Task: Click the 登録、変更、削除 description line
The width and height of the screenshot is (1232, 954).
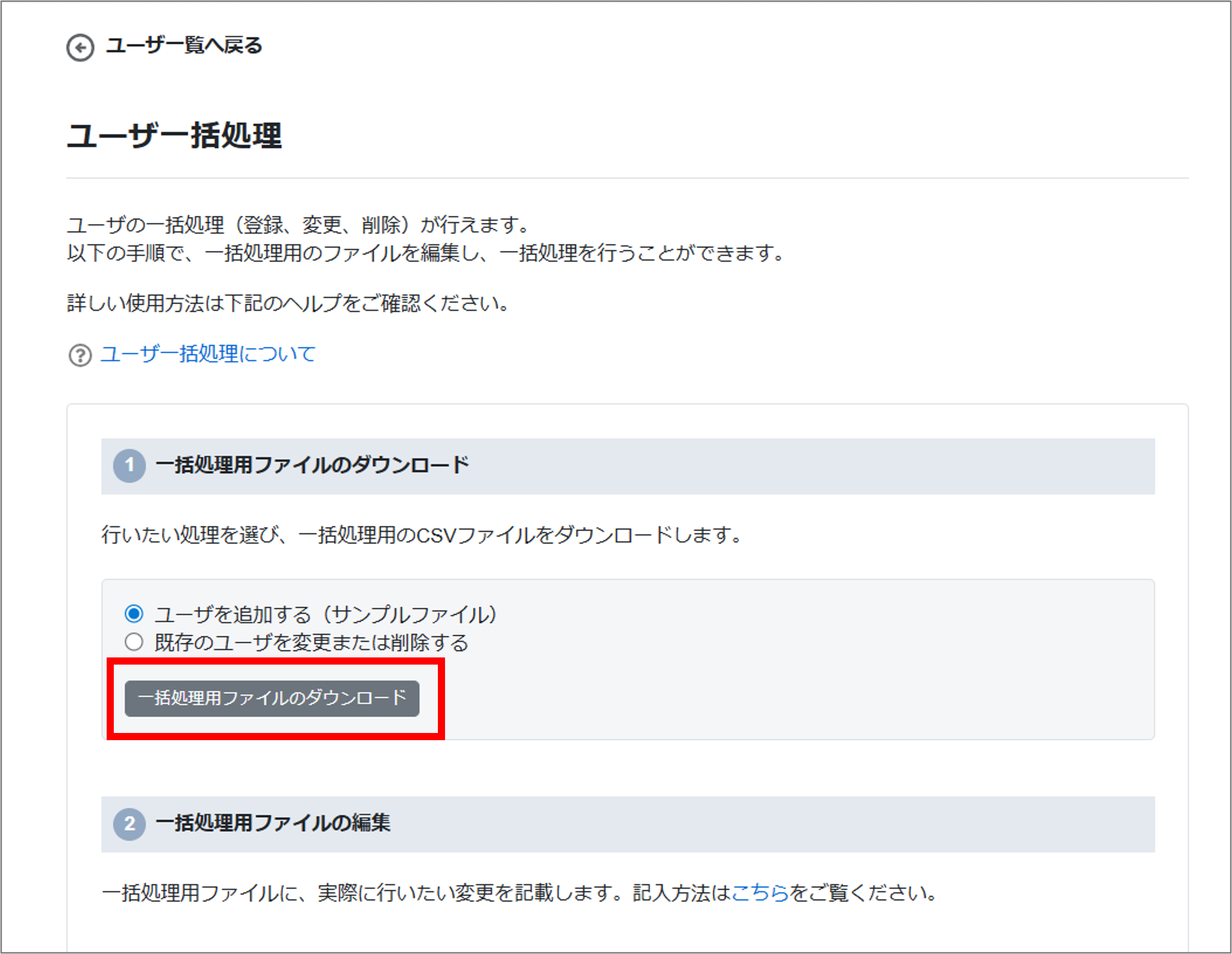Action: [x=298, y=225]
